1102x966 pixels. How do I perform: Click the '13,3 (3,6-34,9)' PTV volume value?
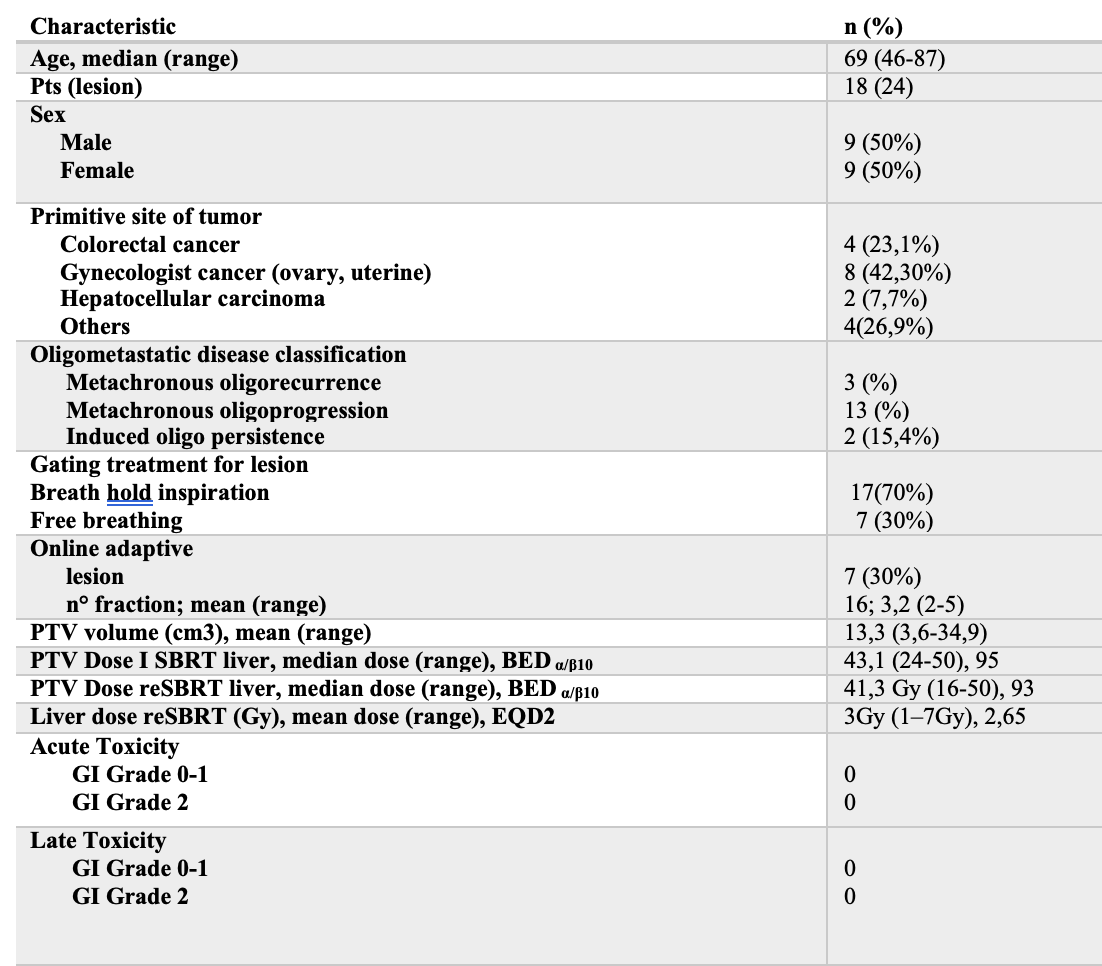(x=915, y=633)
